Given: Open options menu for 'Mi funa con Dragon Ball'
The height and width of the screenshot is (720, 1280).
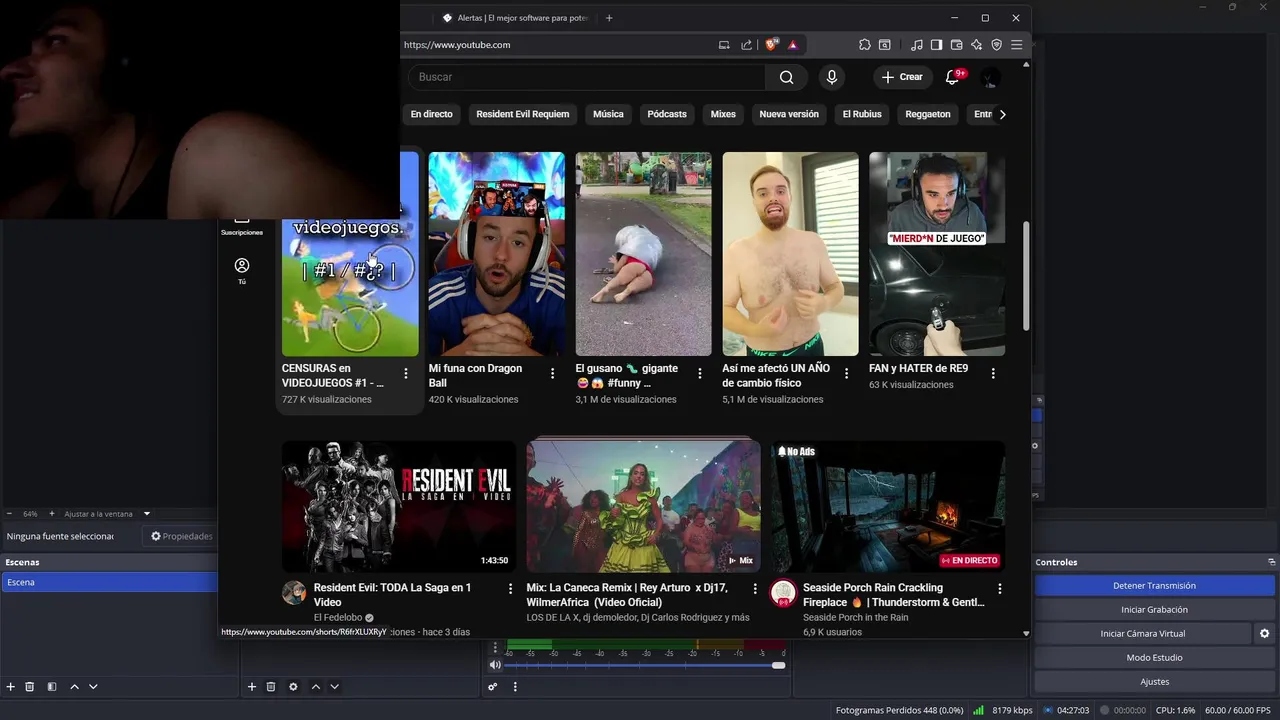Looking at the screenshot, I should tap(552, 373).
